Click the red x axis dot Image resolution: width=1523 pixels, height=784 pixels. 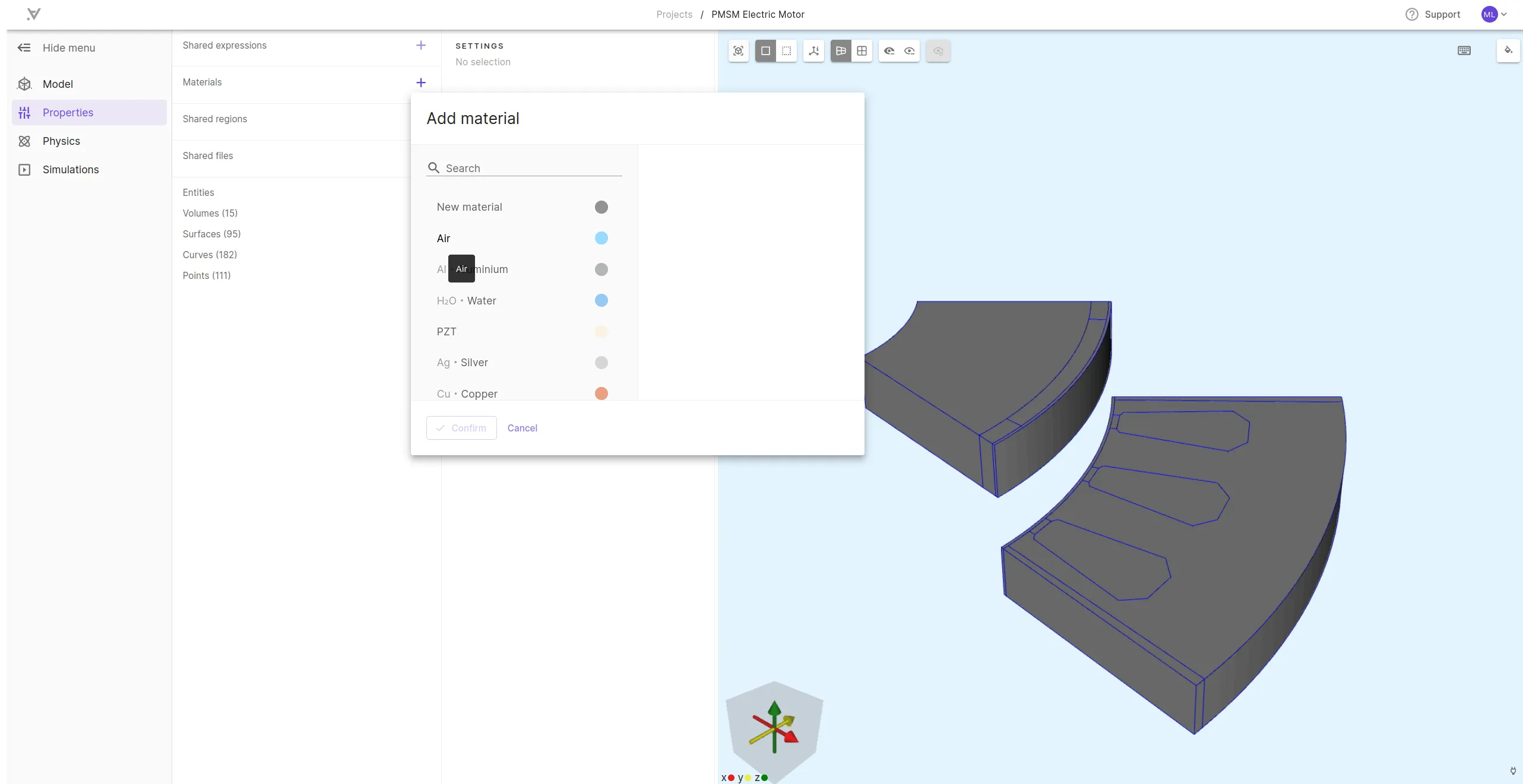coord(731,777)
